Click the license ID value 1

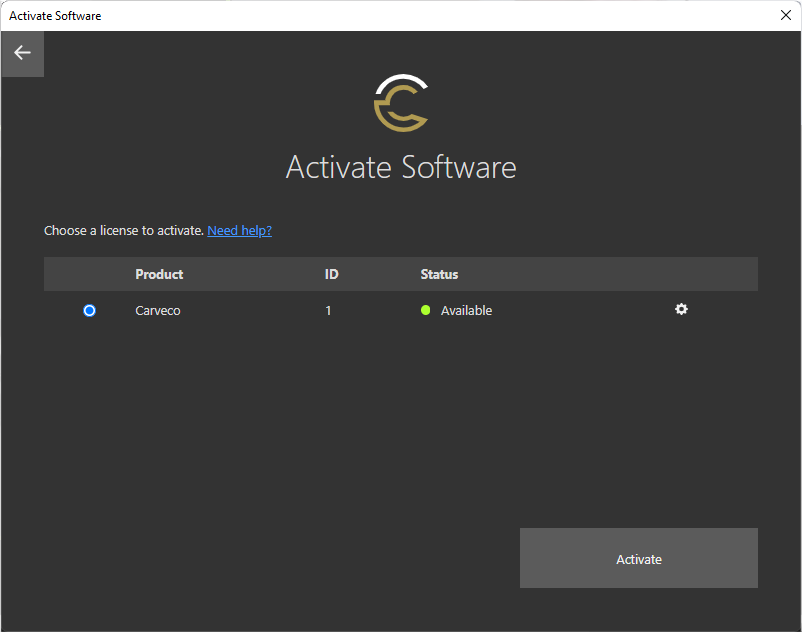(328, 311)
